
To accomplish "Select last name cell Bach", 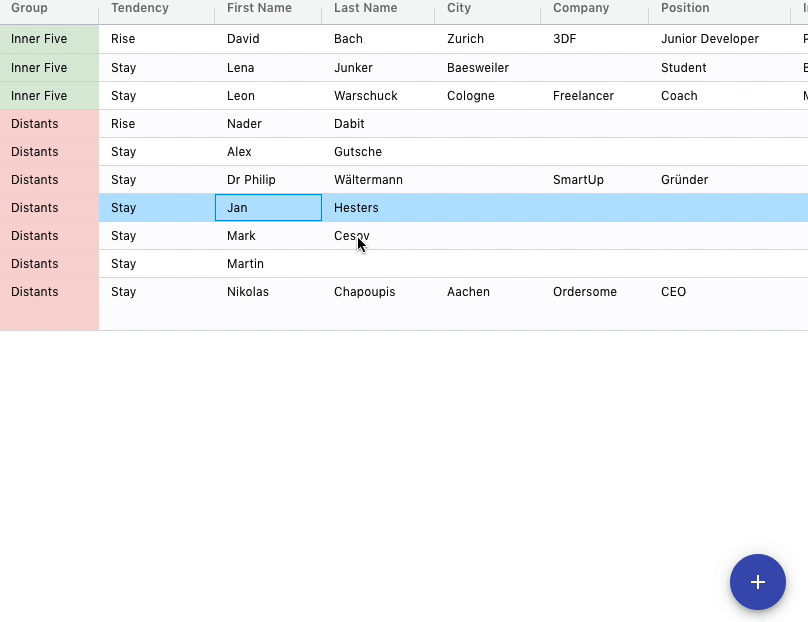I will point(378,39).
